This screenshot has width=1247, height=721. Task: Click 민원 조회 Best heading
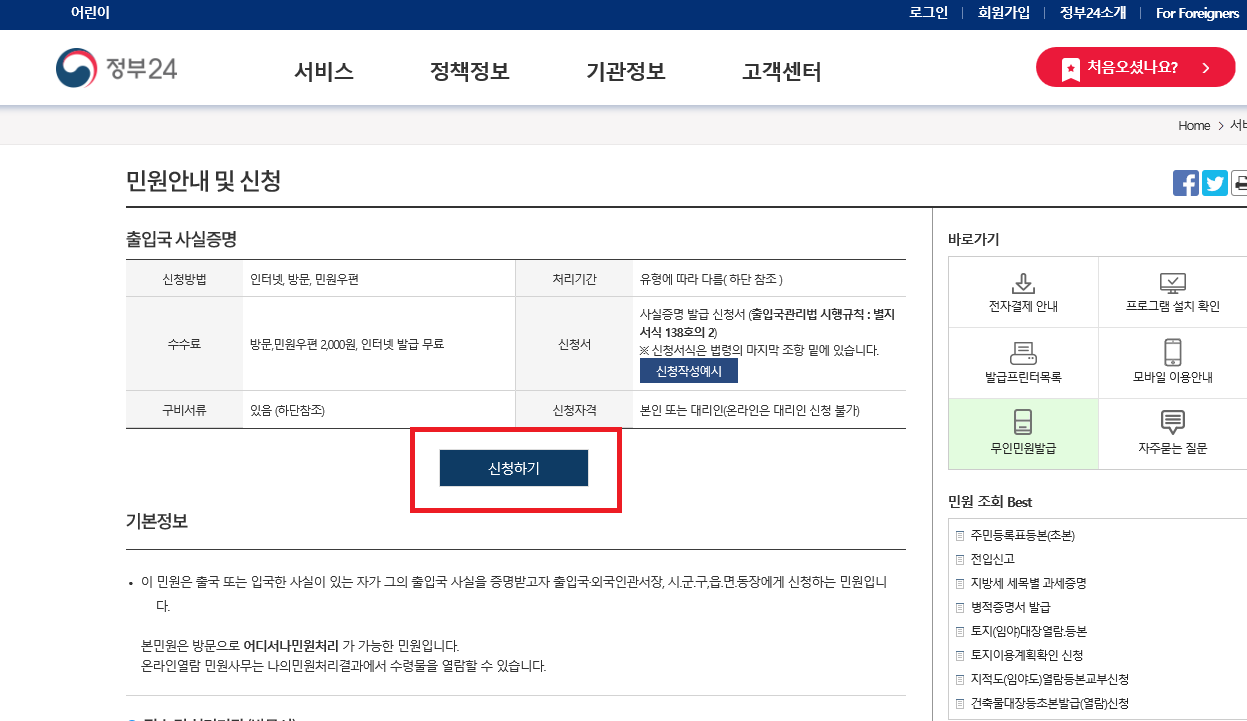990,501
